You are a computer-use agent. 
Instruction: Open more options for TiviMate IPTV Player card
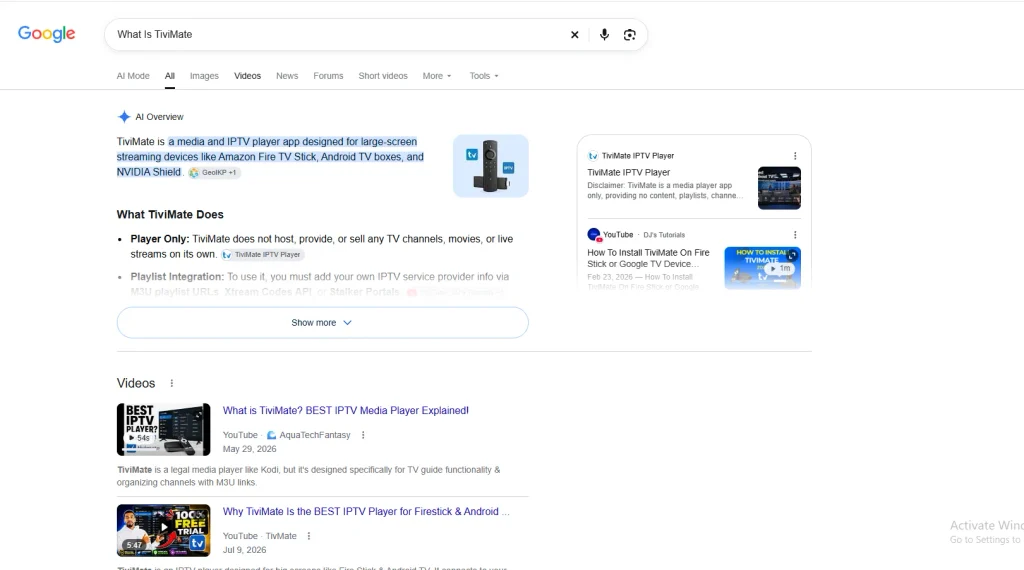795,156
